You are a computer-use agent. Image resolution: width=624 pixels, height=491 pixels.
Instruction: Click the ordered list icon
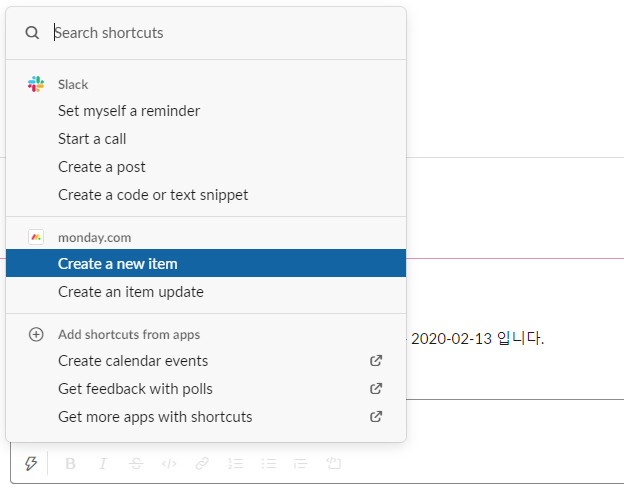pyautogui.click(x=235, y=463)
